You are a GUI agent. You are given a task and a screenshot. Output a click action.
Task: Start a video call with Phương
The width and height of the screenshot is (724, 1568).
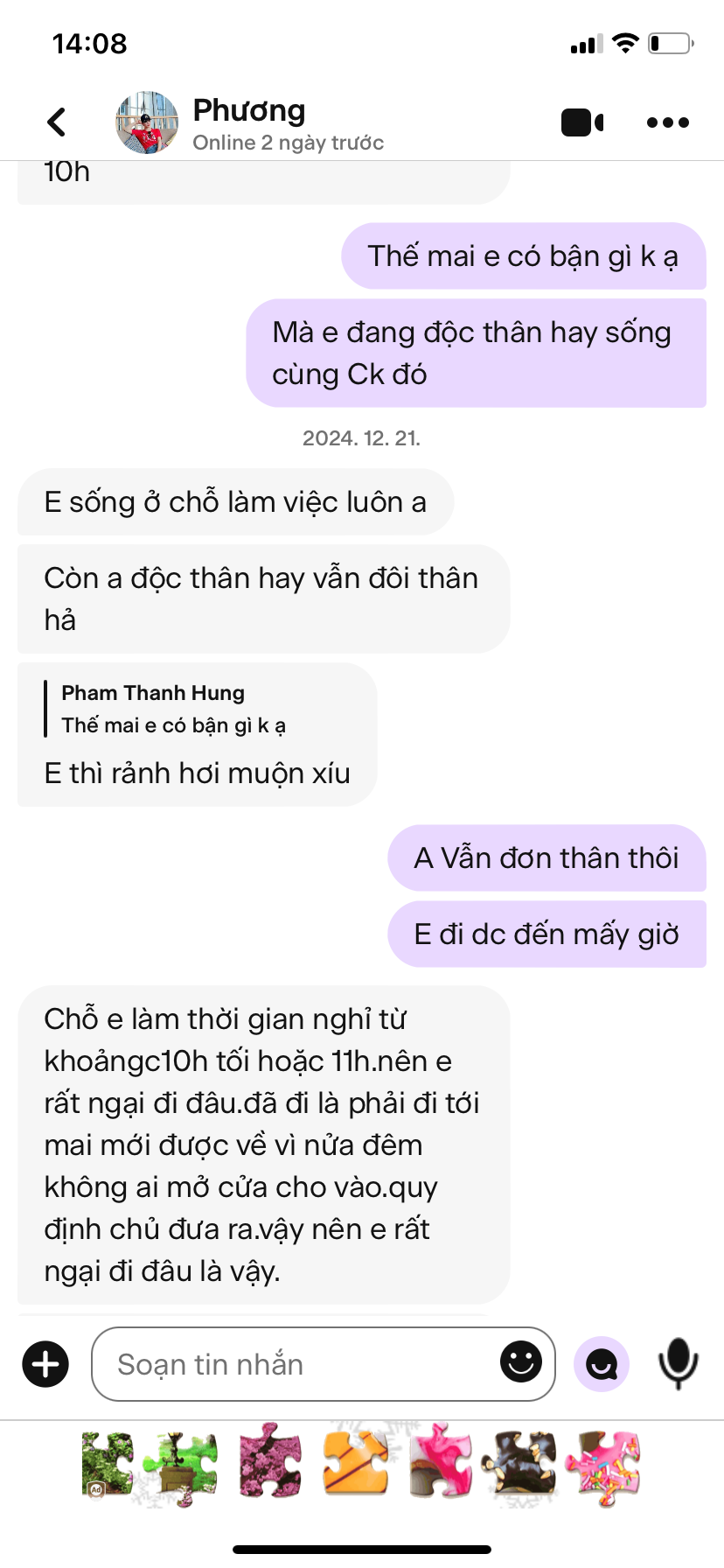[x=582, y=122]
